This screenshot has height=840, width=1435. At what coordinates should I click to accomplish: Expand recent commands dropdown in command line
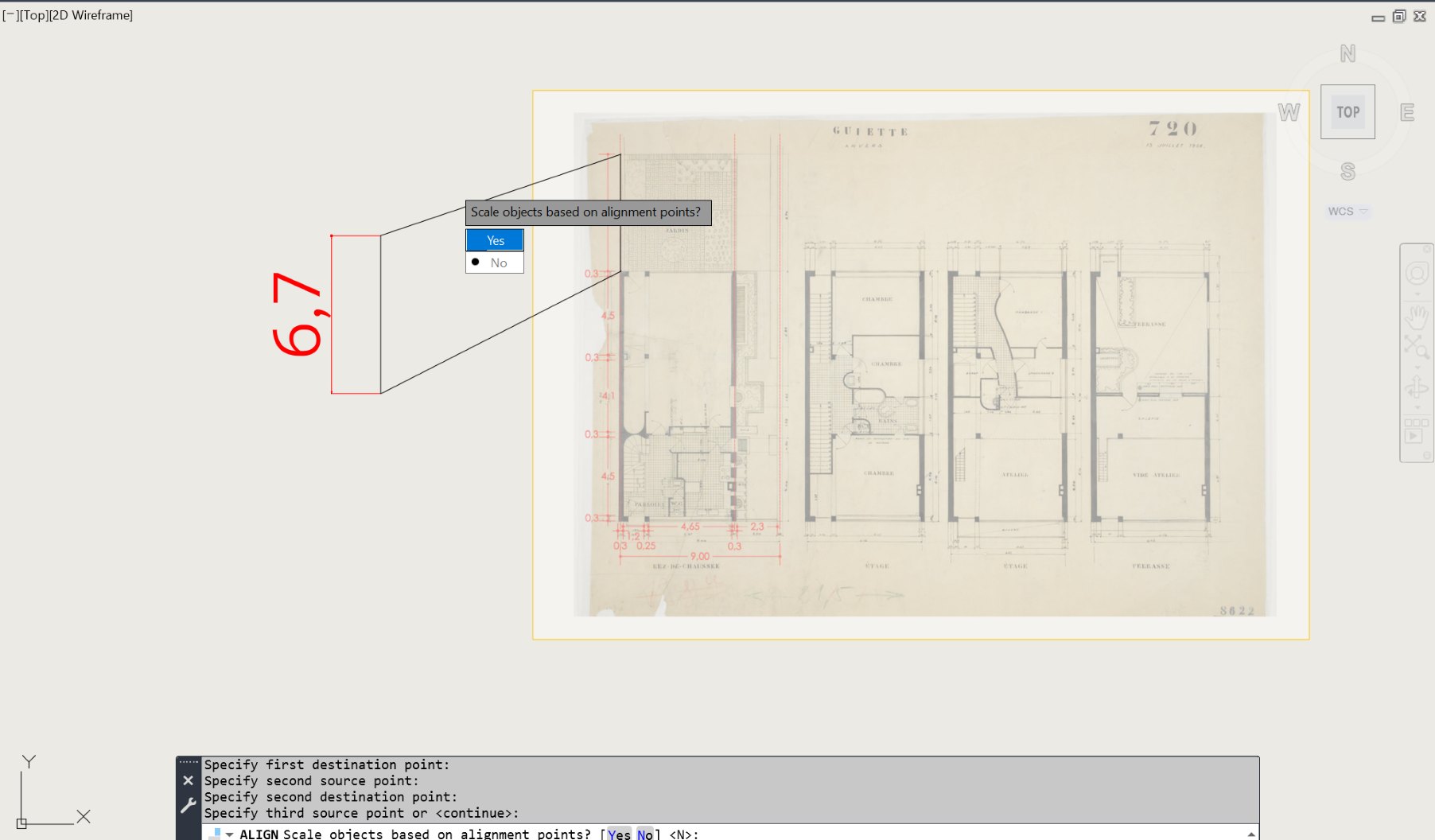click(x=230, y=834)
